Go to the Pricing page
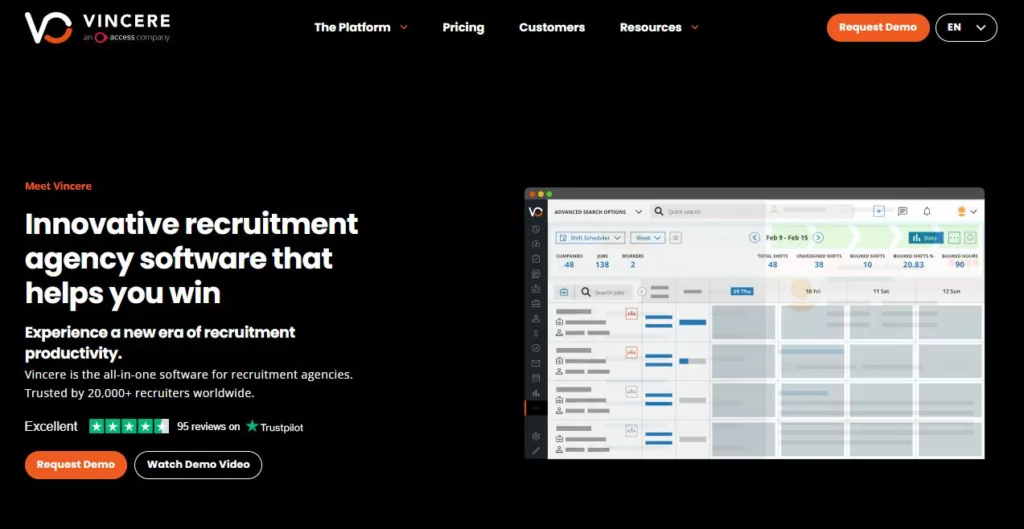The height and width of the screenshot is (529, 1024). 463,27
